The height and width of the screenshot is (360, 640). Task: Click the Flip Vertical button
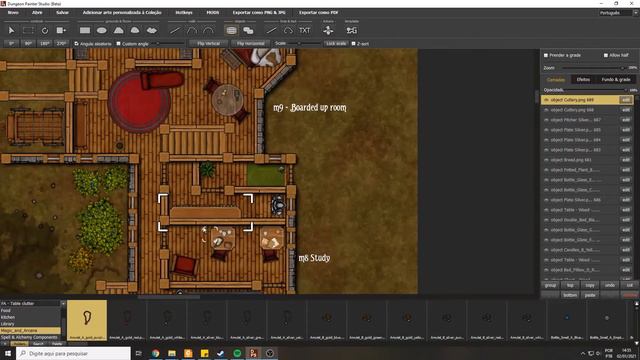[209, 43]
